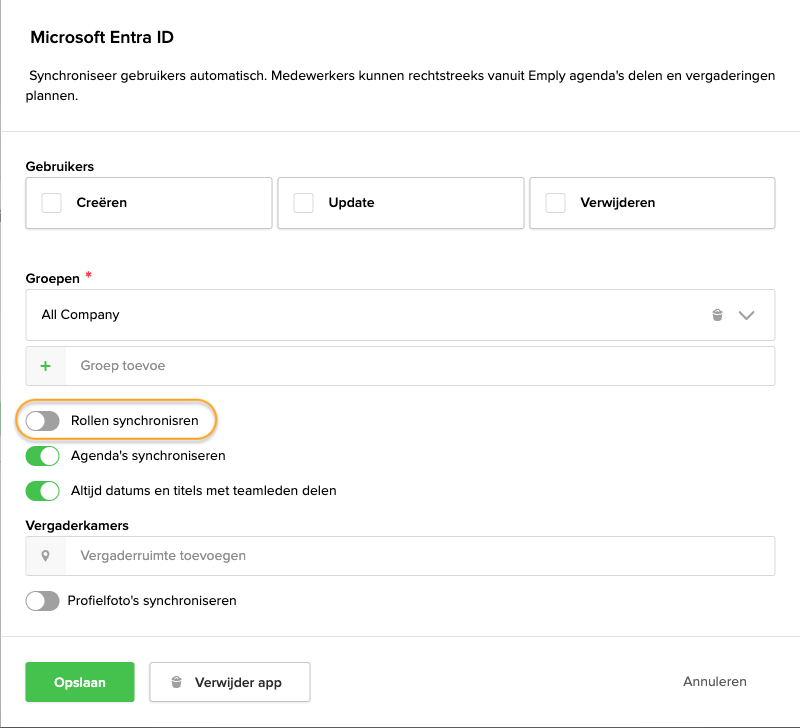Save settings with the Opslaan button
This screenshot has width=800, height=728.
tap(80, 682)
